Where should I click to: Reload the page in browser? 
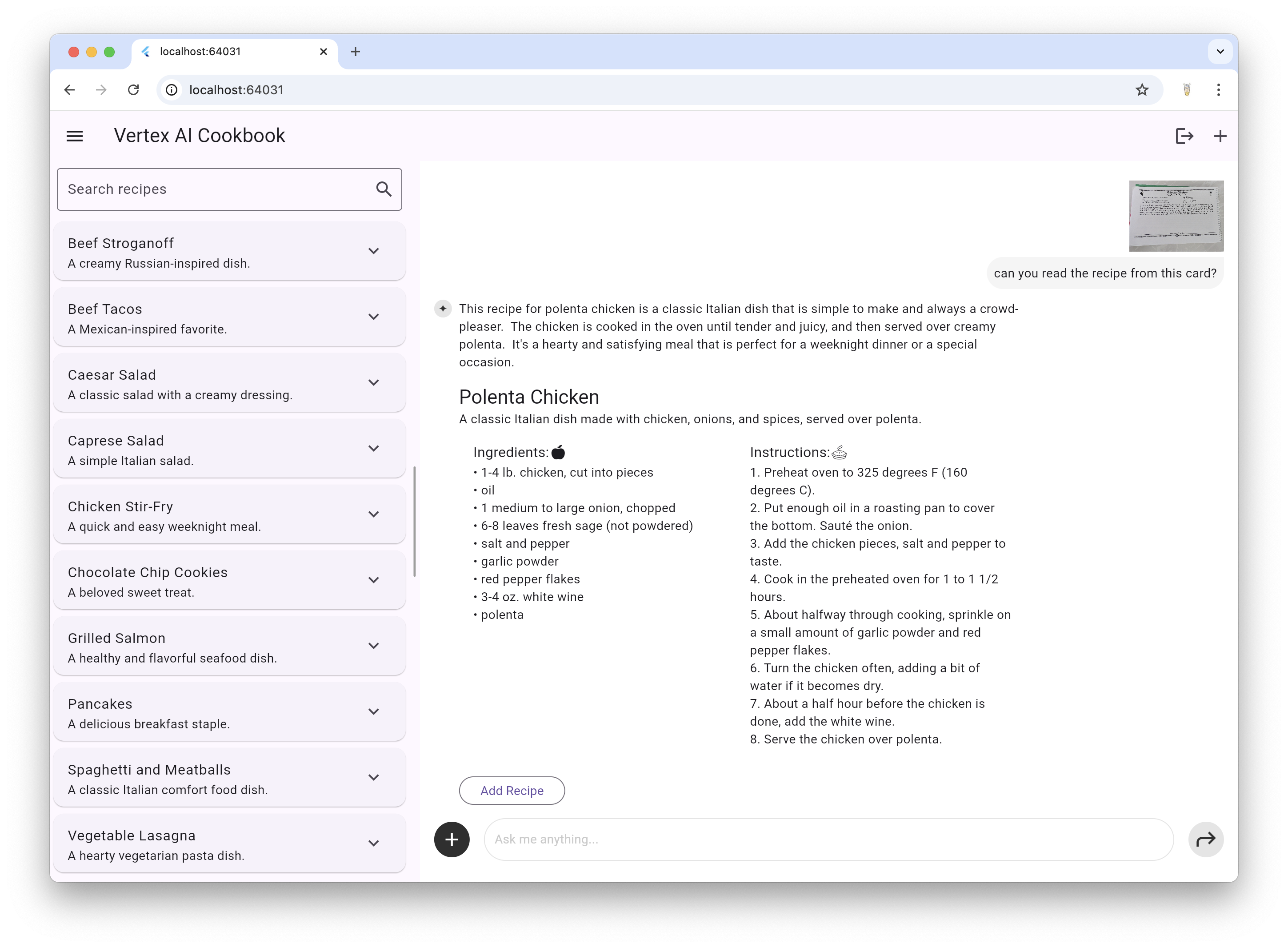(x=133, y=89)
